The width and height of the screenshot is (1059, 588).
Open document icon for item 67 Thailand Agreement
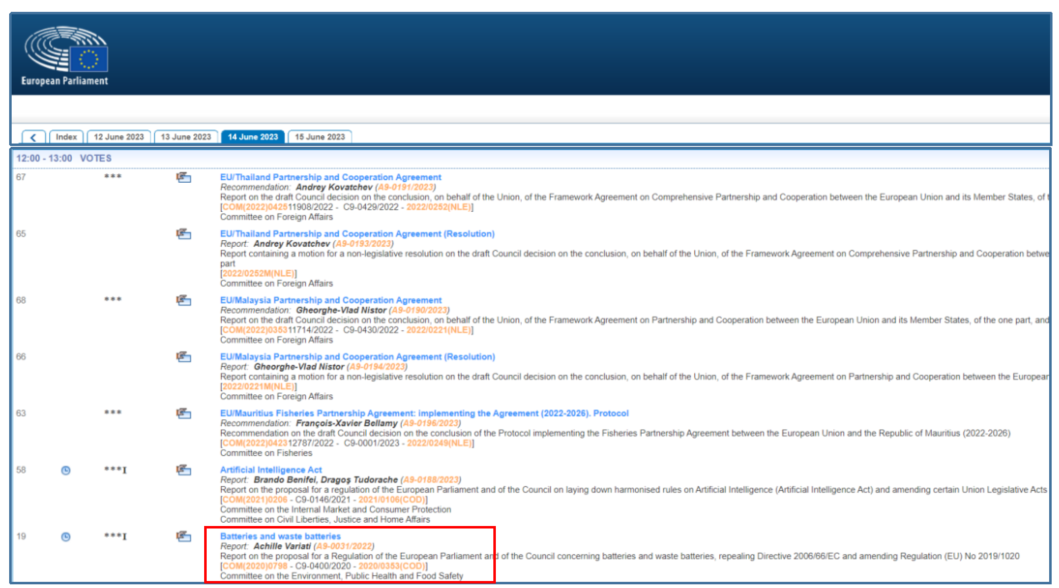click(x=183, y=177)
